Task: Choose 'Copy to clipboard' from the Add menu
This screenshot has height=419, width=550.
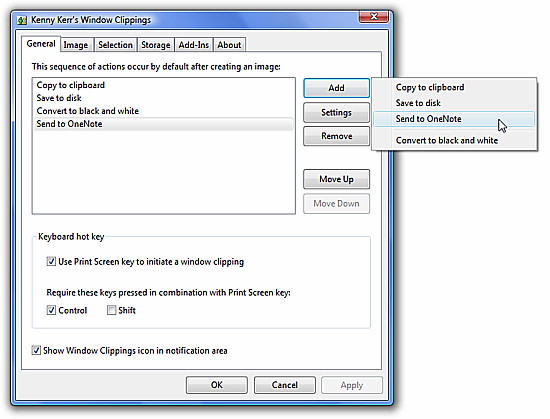Action: [454, 87]
